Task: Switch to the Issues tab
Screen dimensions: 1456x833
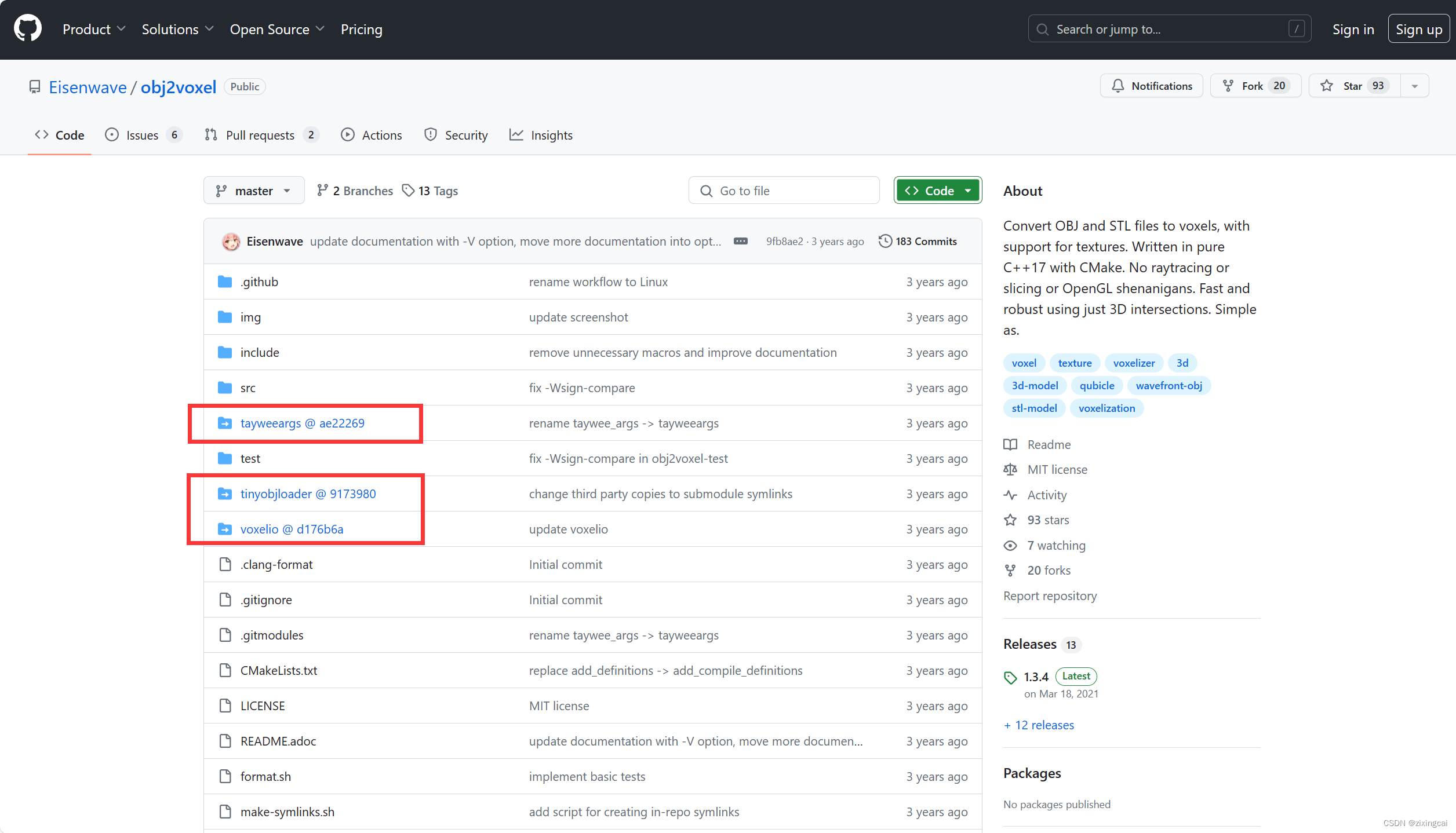Action: 143,135
